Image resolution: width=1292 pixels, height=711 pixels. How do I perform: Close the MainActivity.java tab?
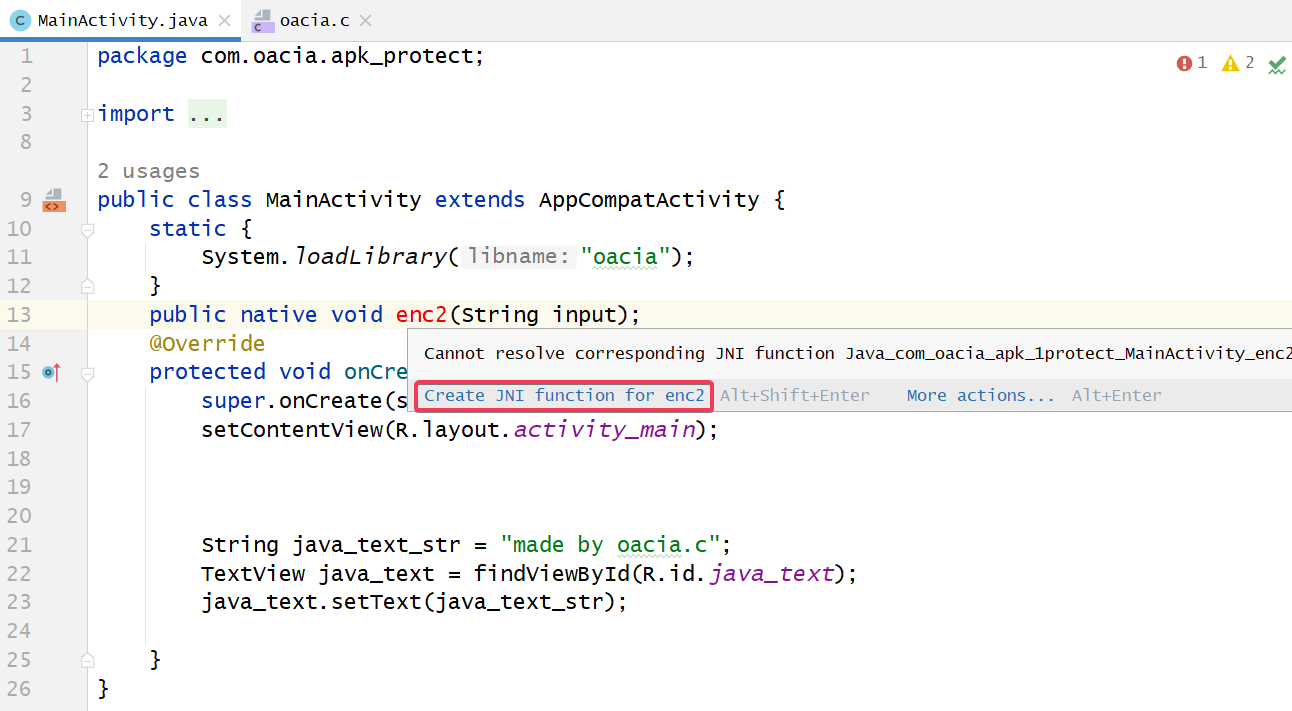coord(225,20)
